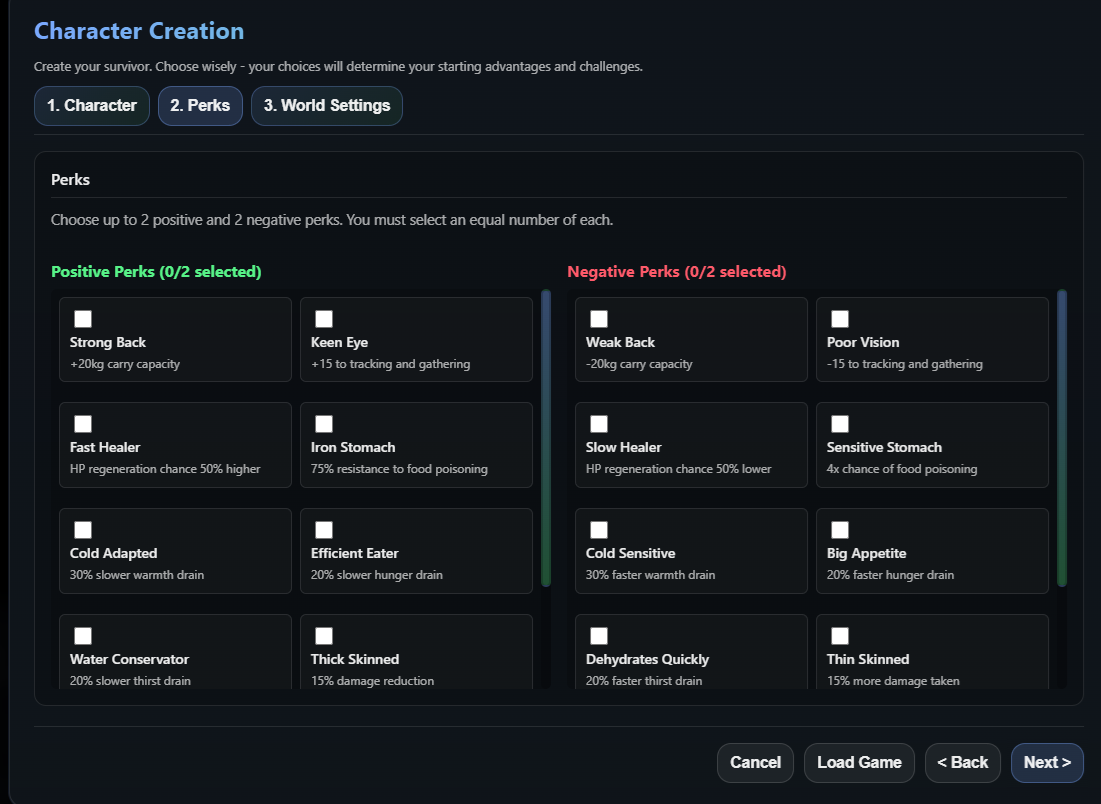
Task: Select the Weak Back negative perk checkbox
Action: point(599,319)
